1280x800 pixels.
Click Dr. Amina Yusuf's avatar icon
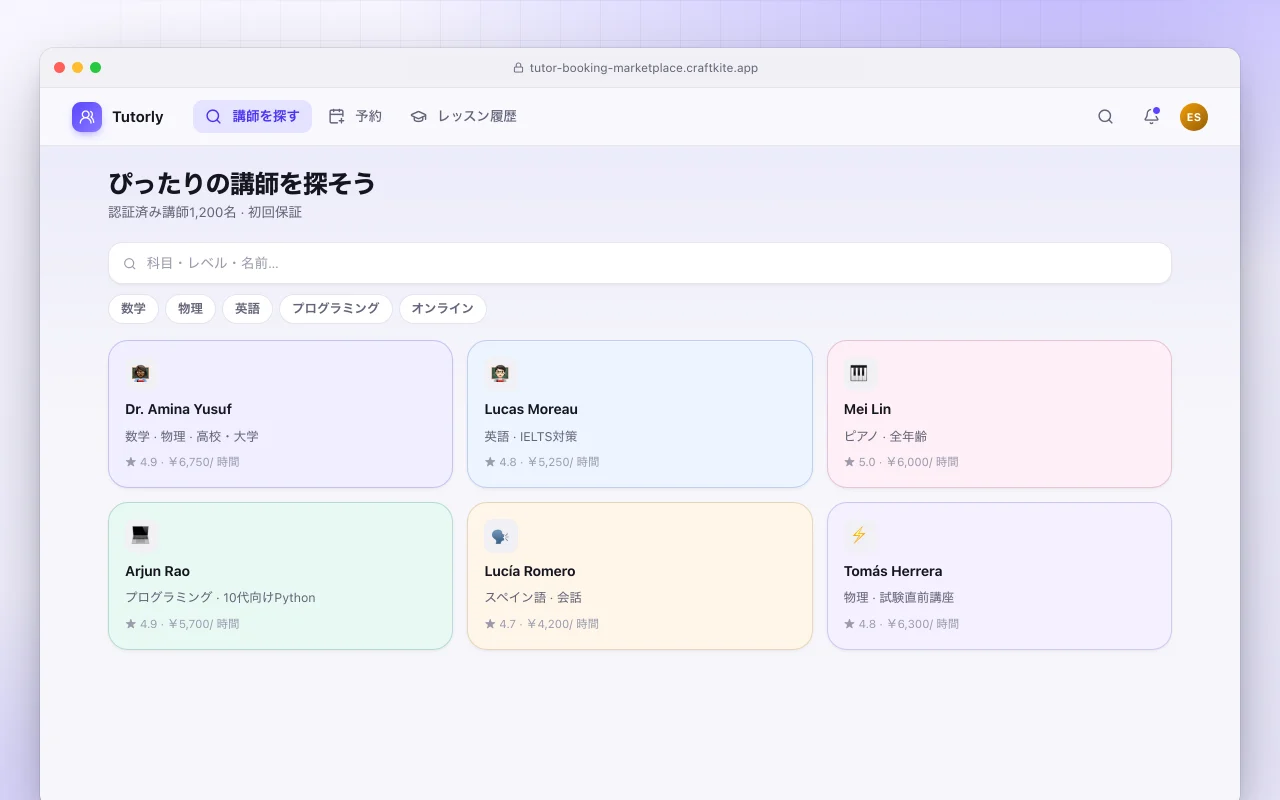coord(141,375)
